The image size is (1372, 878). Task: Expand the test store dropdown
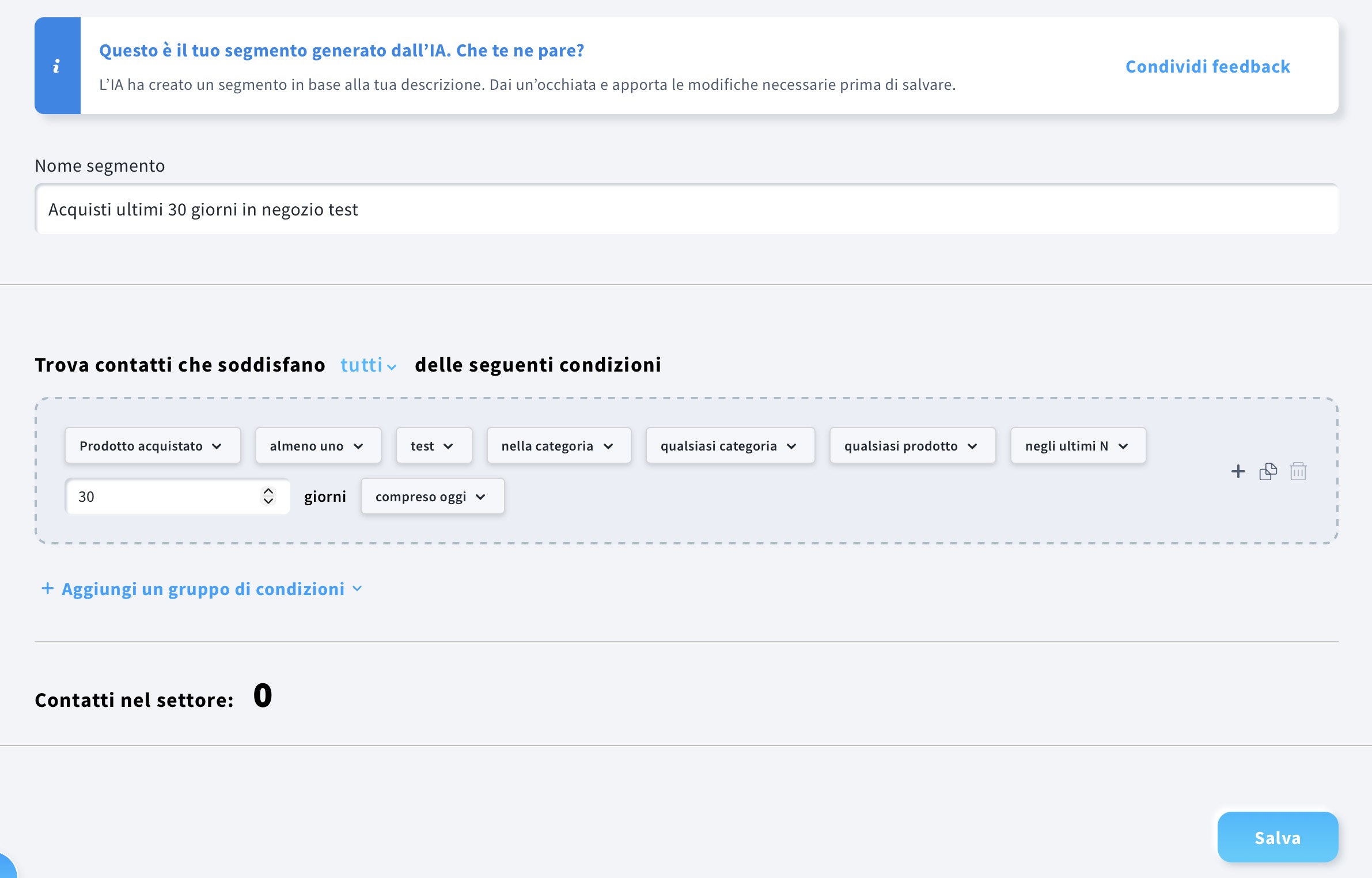433,445
